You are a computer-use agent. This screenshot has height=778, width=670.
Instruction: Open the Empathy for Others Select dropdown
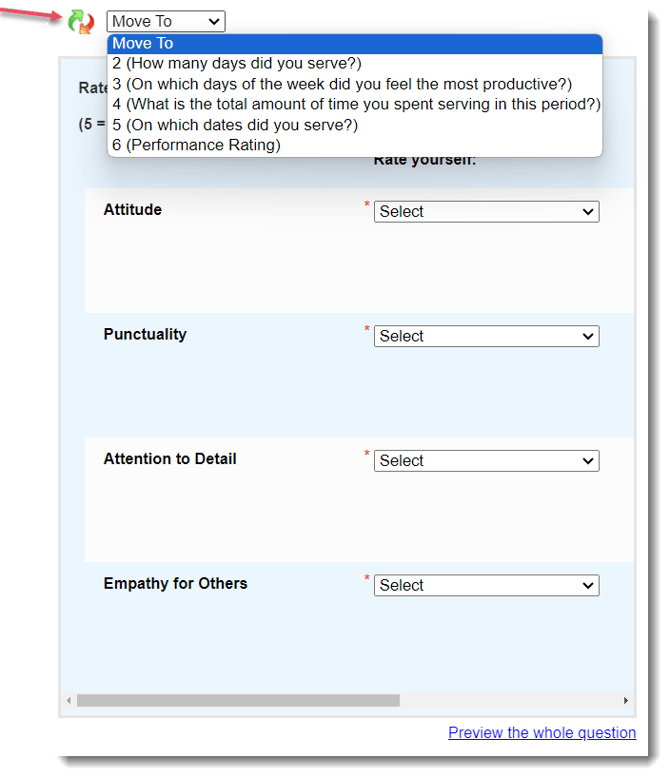[486, 586]
